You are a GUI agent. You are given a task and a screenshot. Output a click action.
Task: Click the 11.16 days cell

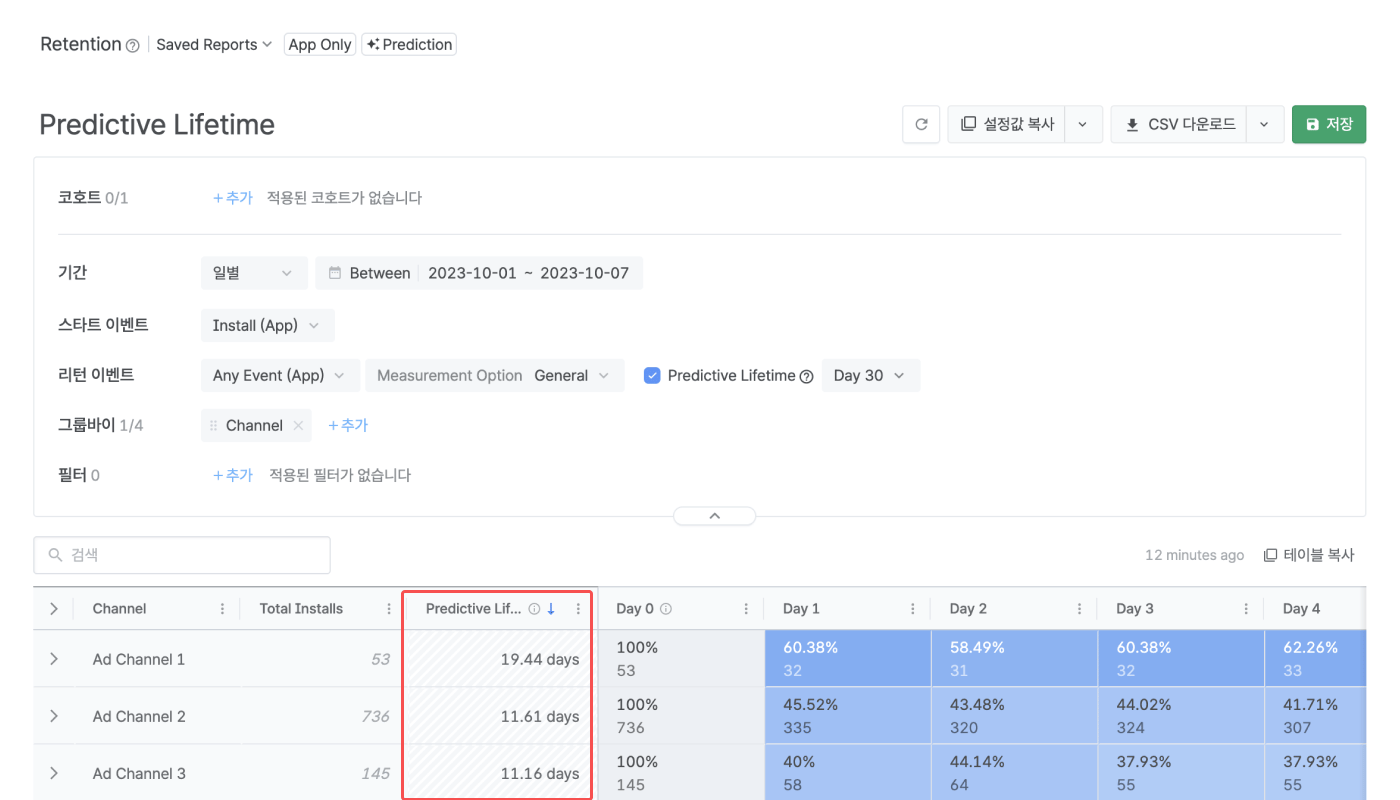pos(496,773)
